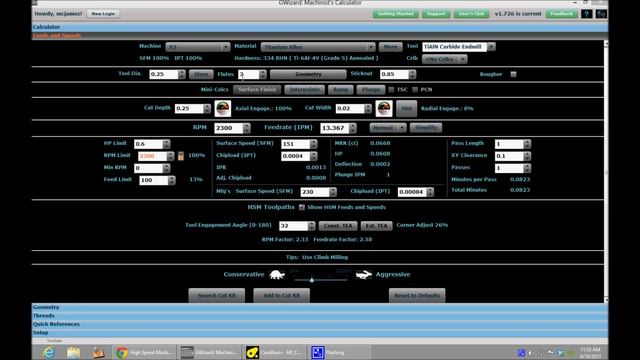Screen dimensions: 640x360
Task: Click the Add to Cut KB button
Action: pos(282,296)
